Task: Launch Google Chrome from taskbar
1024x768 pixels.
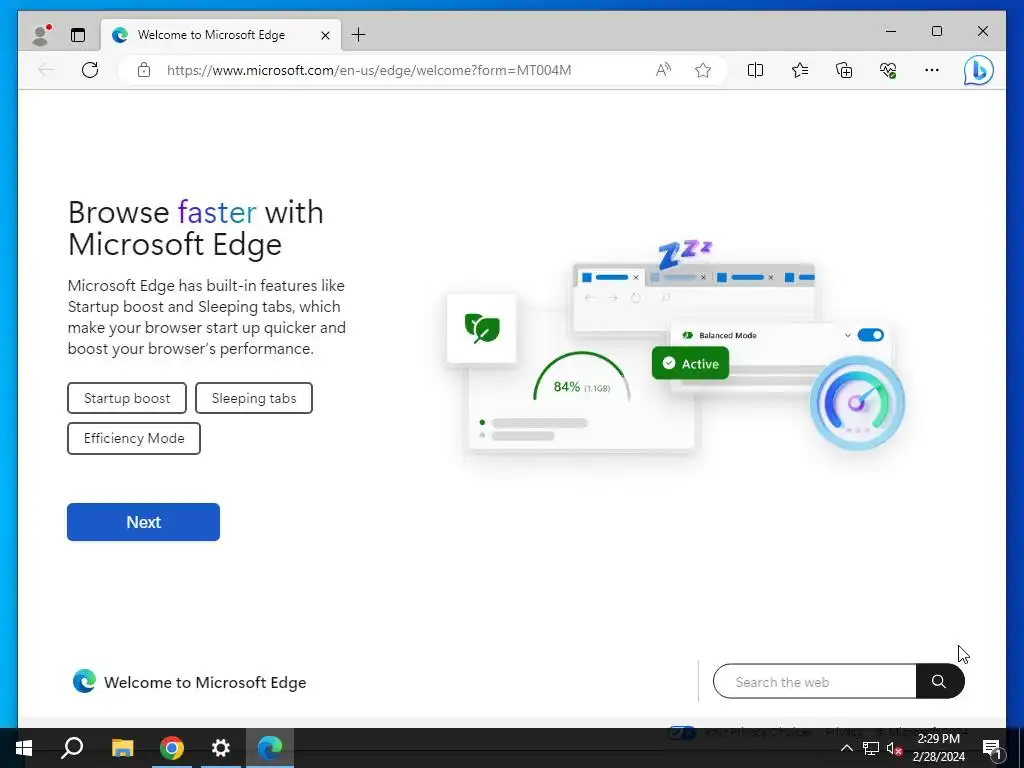Action: [x=172, y=748]
